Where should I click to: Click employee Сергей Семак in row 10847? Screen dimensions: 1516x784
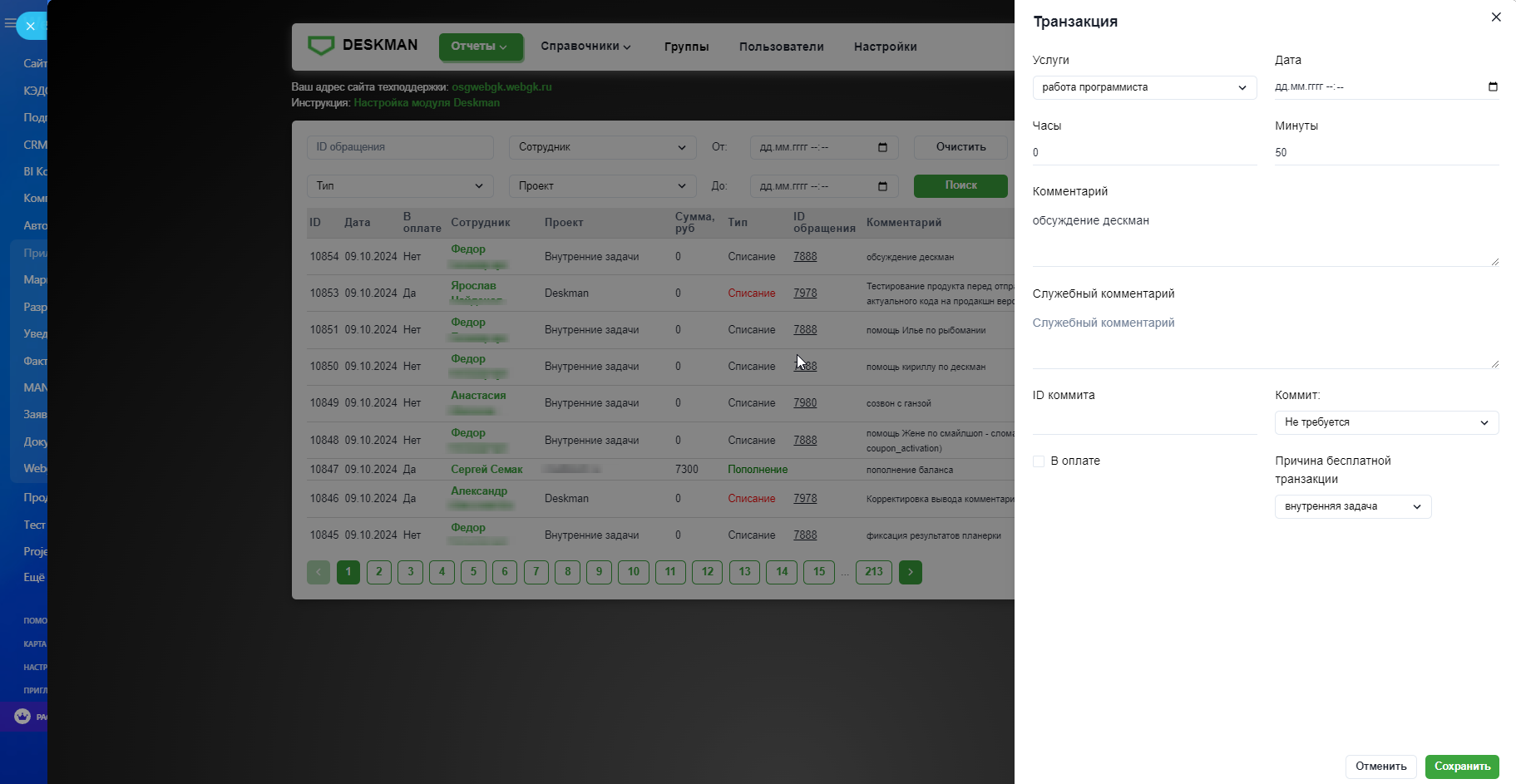(x=486, y=470)
